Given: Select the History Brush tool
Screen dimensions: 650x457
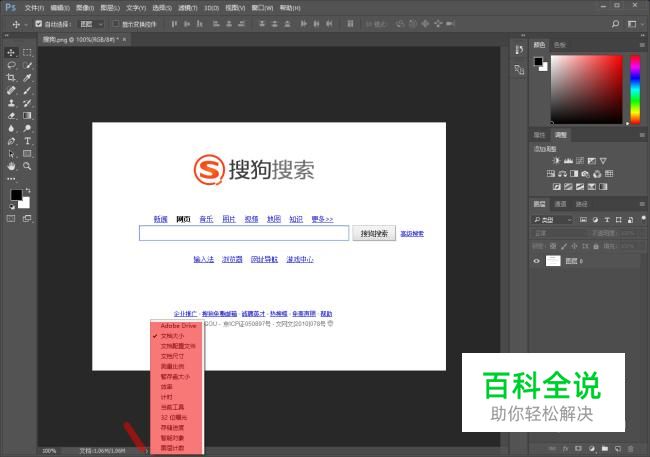Looking at the screenshot, I should [x=27, y=103].
